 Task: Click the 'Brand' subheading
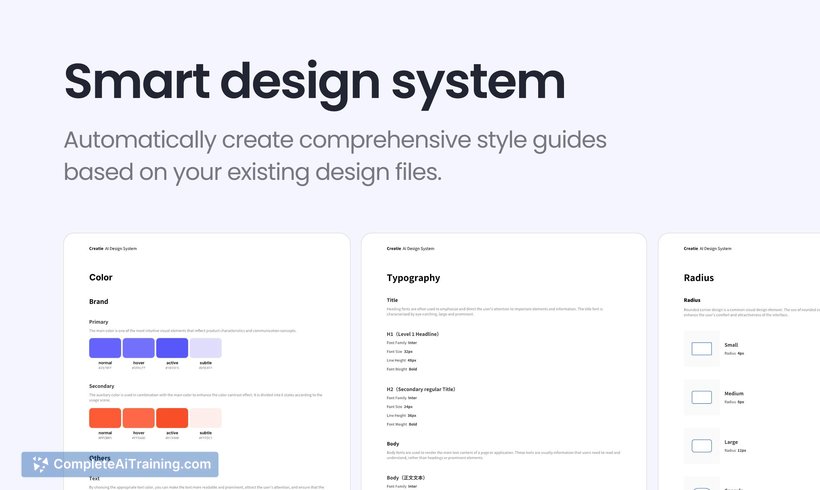pos(99,302)
